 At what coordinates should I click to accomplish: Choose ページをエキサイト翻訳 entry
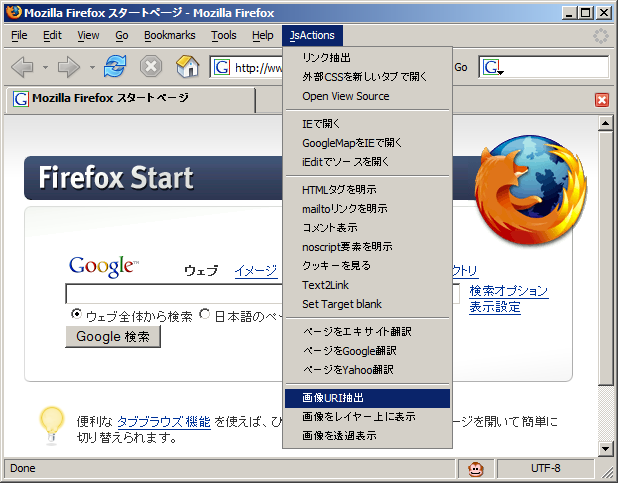pos(367,332)
